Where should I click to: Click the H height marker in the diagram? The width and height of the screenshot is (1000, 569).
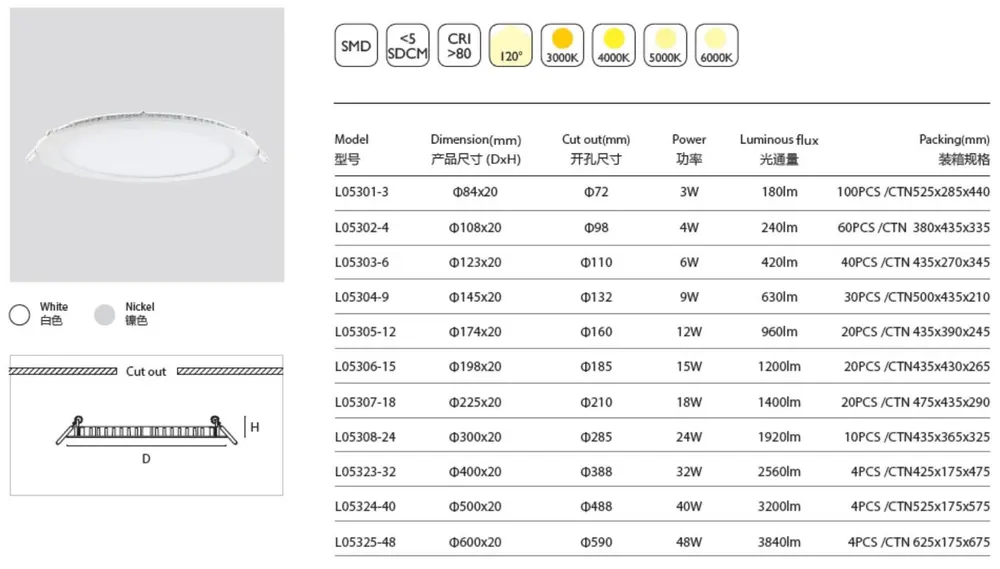tap(254, 427)
